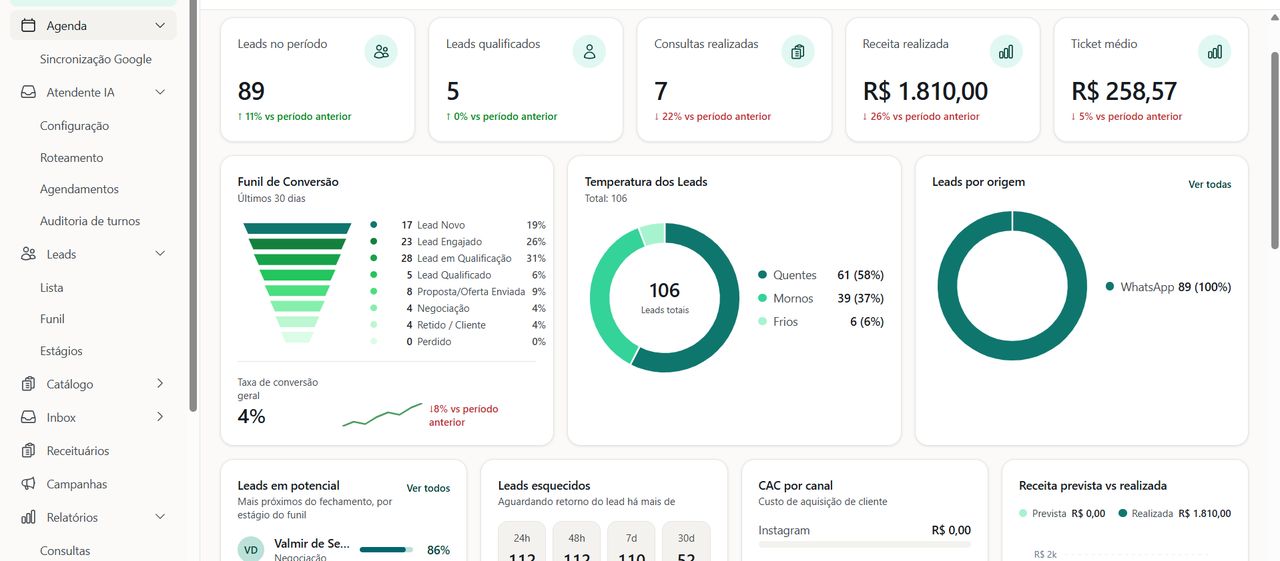Open Sincronização Google menu item
This screenshot has height=561, width=1280.
tap(96, 59)
